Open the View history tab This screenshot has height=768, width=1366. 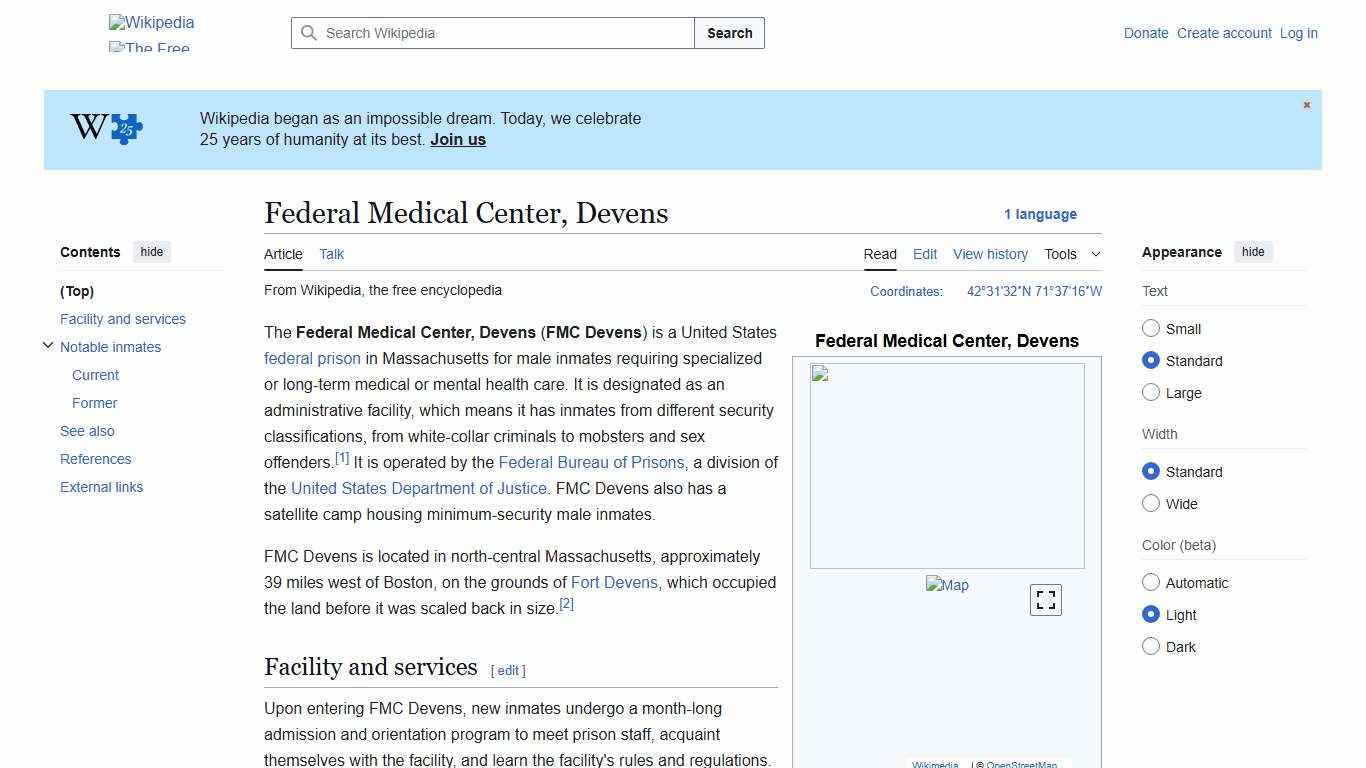[990, 254]
